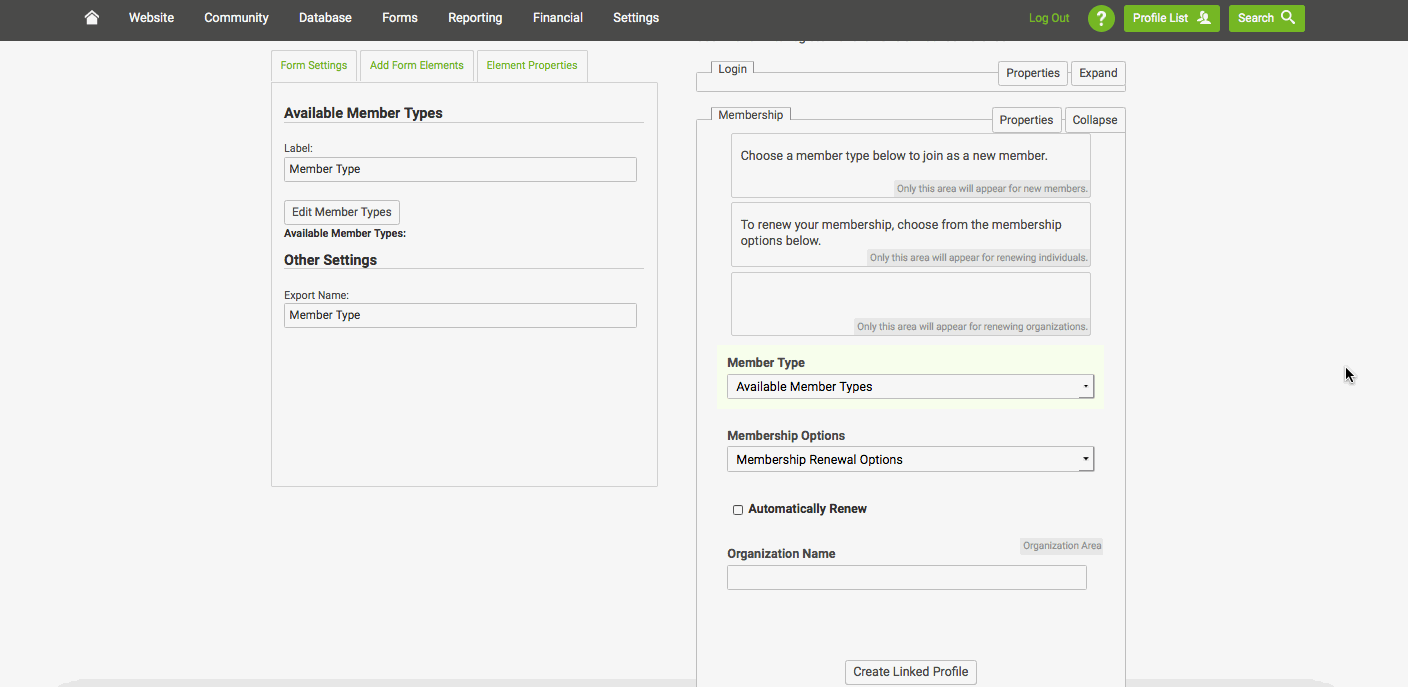Switch to the Form Settings tab
The width and height of the screenshot is (1408, 687).
pyautogui.click(x=314, y=66)
